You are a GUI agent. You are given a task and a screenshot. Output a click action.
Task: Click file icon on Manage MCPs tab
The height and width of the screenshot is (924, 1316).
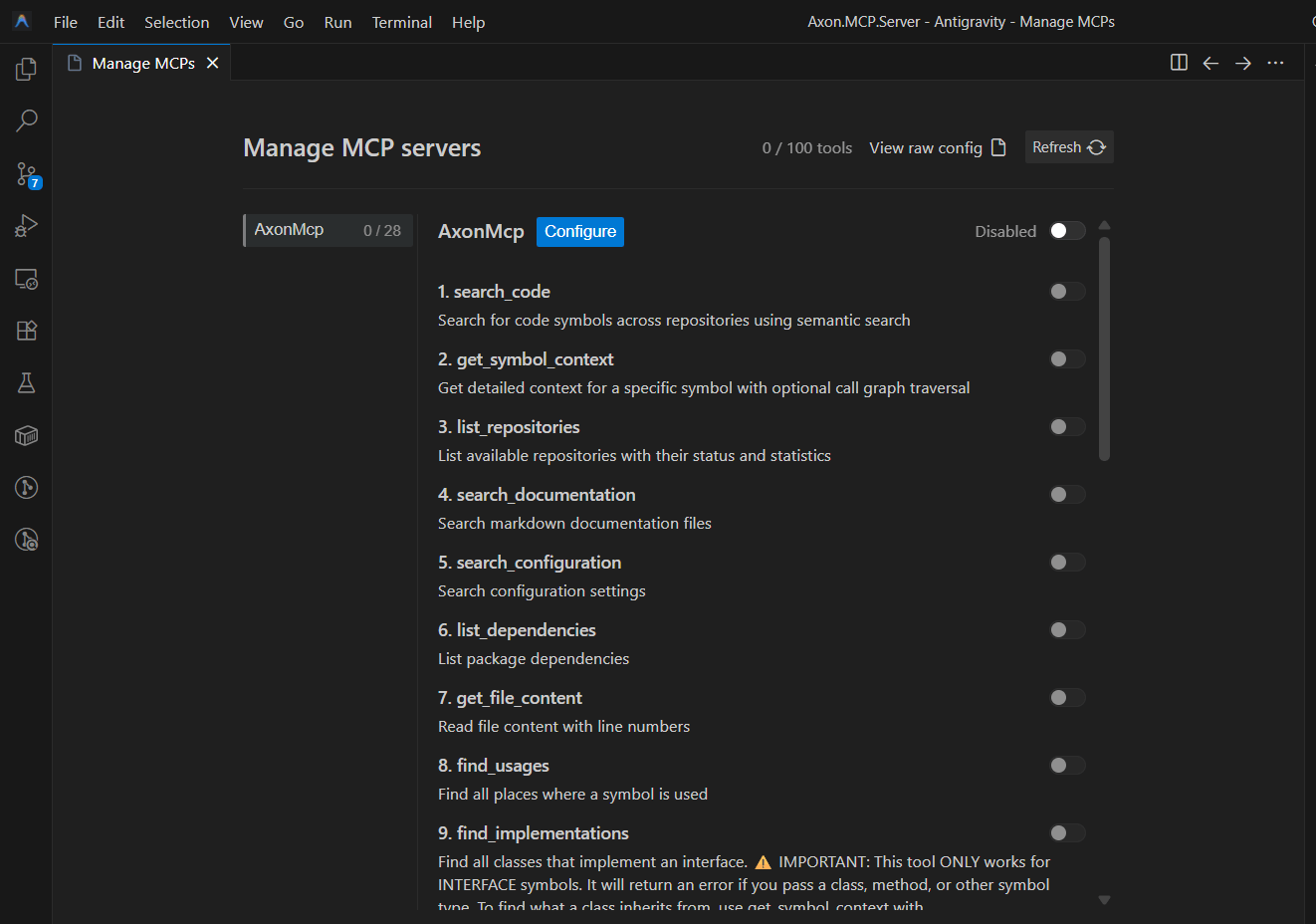click(75, 63)
